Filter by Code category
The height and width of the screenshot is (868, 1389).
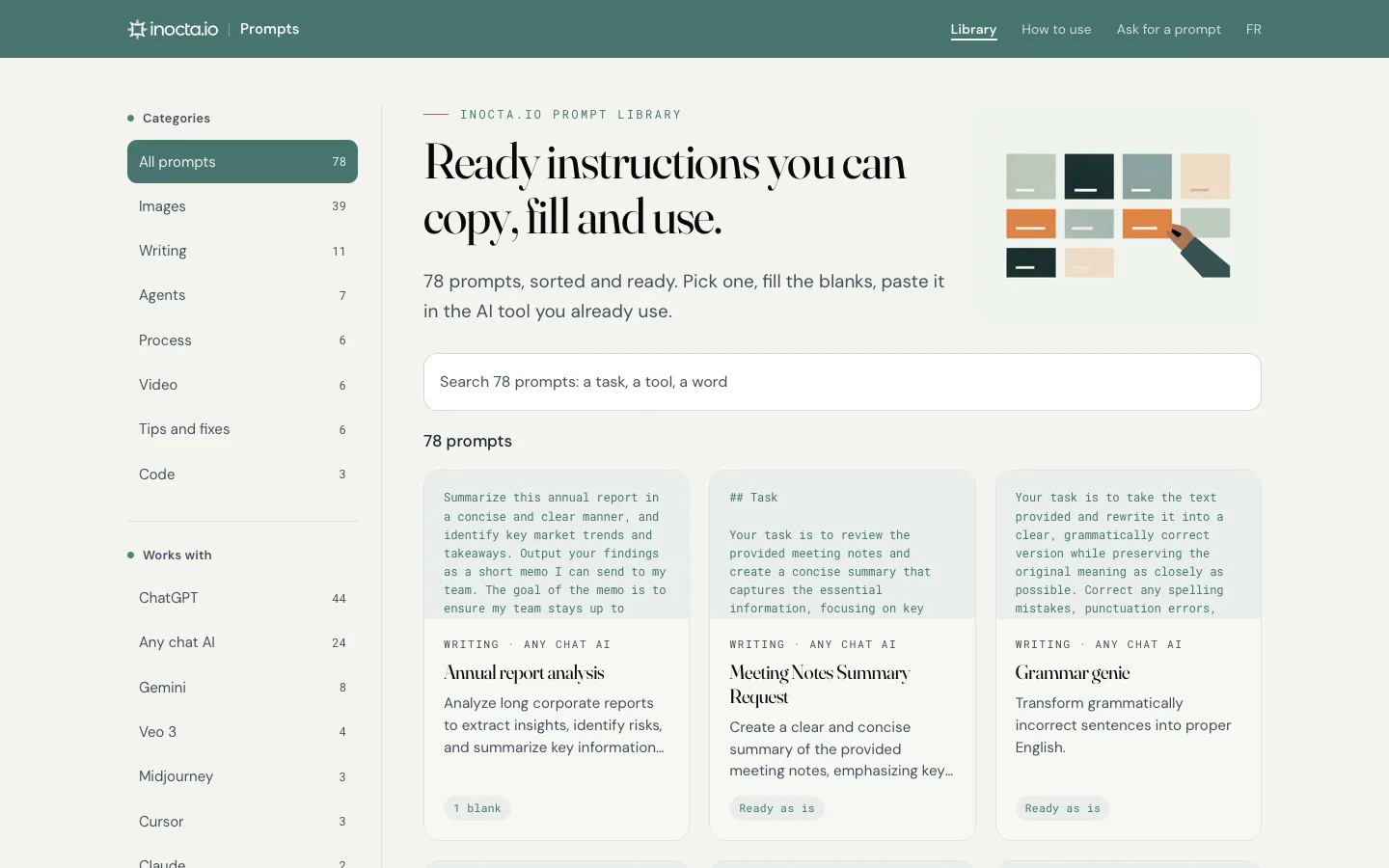(x=242, y=475)
